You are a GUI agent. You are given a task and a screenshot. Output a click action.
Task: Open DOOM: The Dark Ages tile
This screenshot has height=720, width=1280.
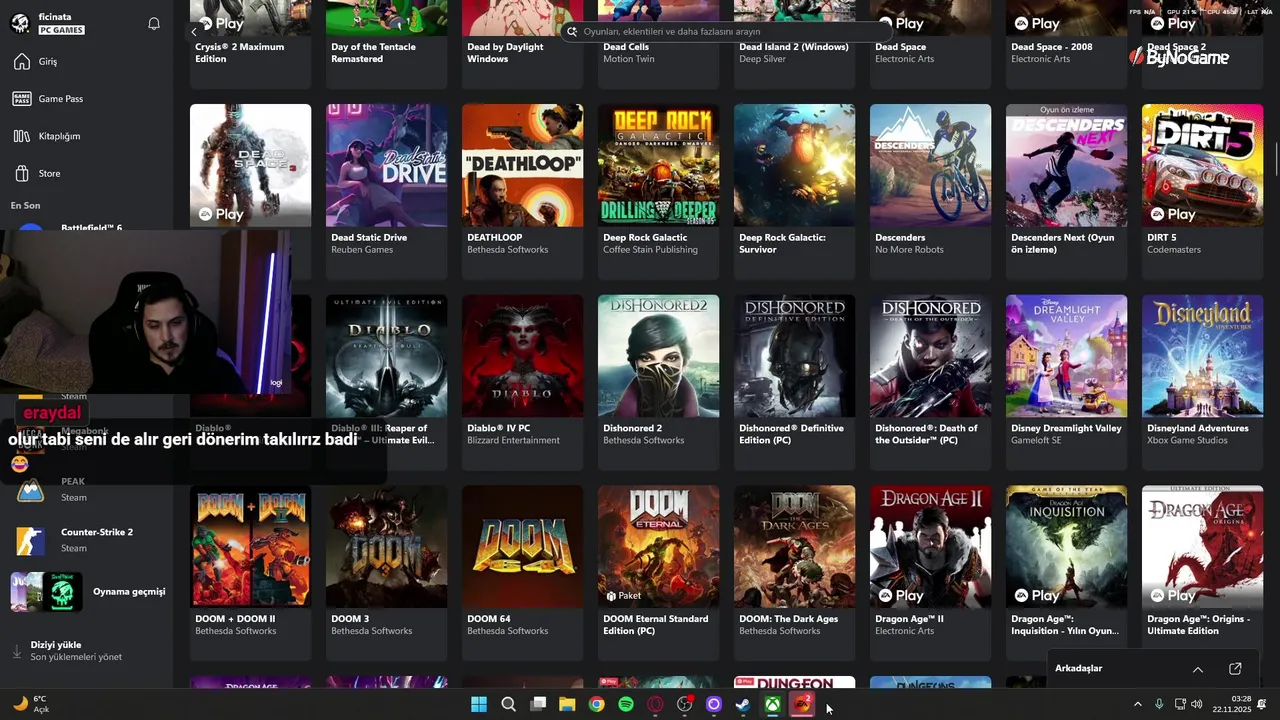[794, 572]
